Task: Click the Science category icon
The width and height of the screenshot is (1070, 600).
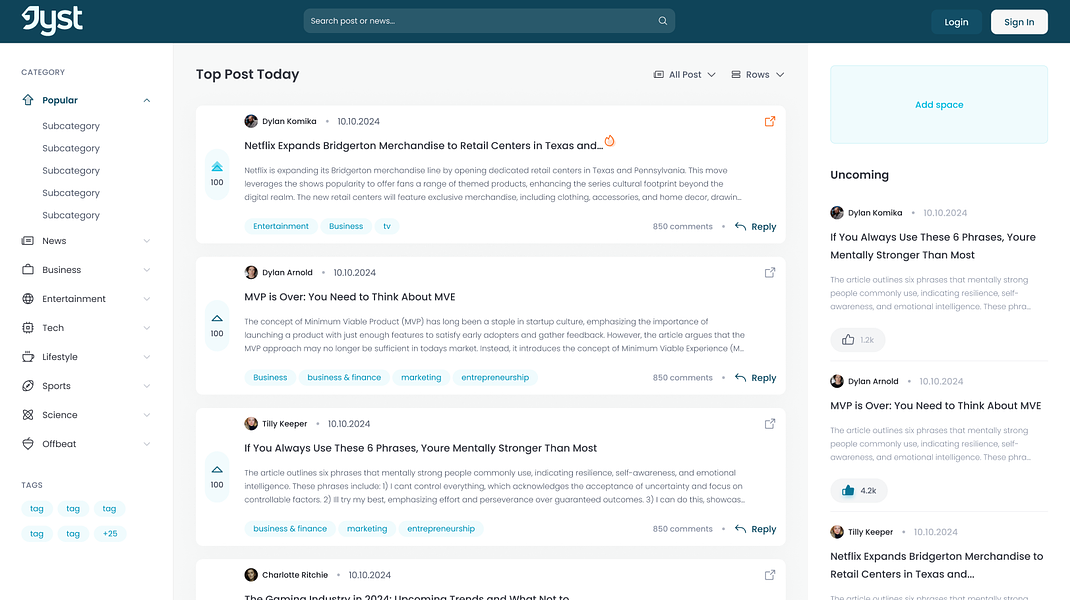Action: (28, 414)
